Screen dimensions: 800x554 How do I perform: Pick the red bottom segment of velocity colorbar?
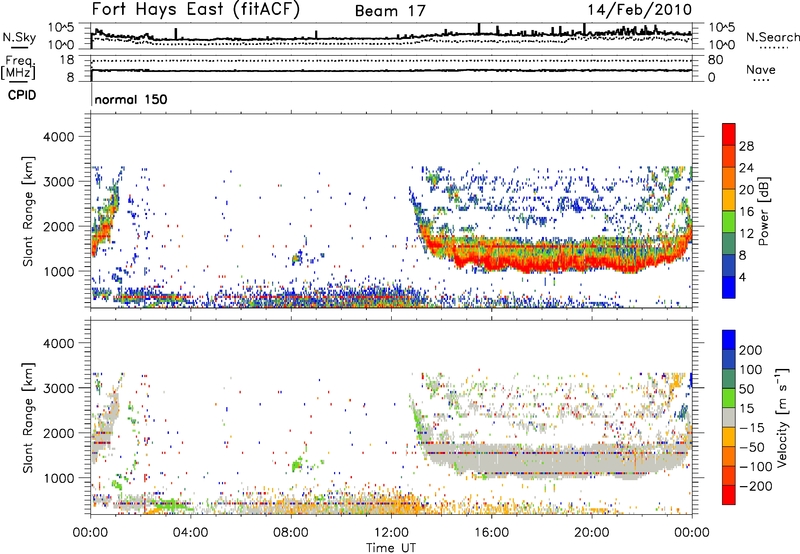click(729, 495)
